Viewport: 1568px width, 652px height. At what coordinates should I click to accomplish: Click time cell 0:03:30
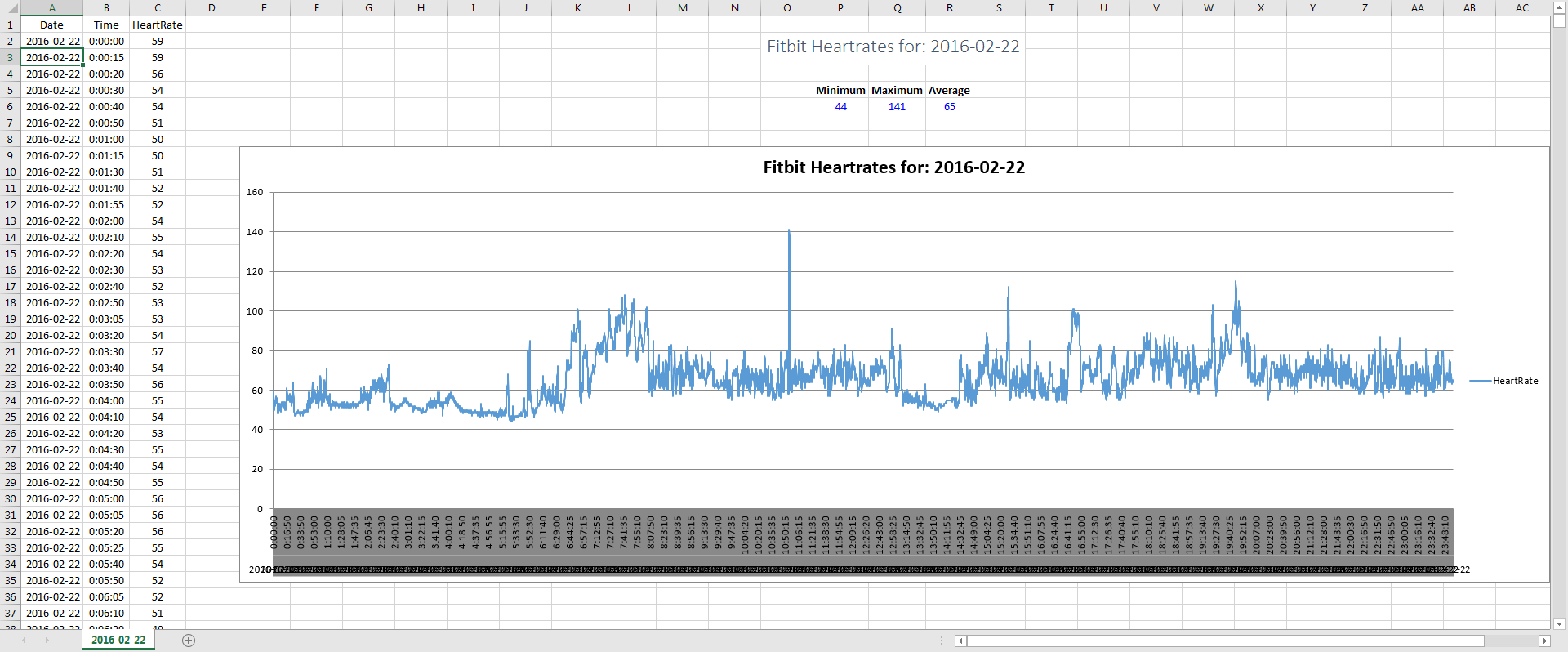[106, 351]
